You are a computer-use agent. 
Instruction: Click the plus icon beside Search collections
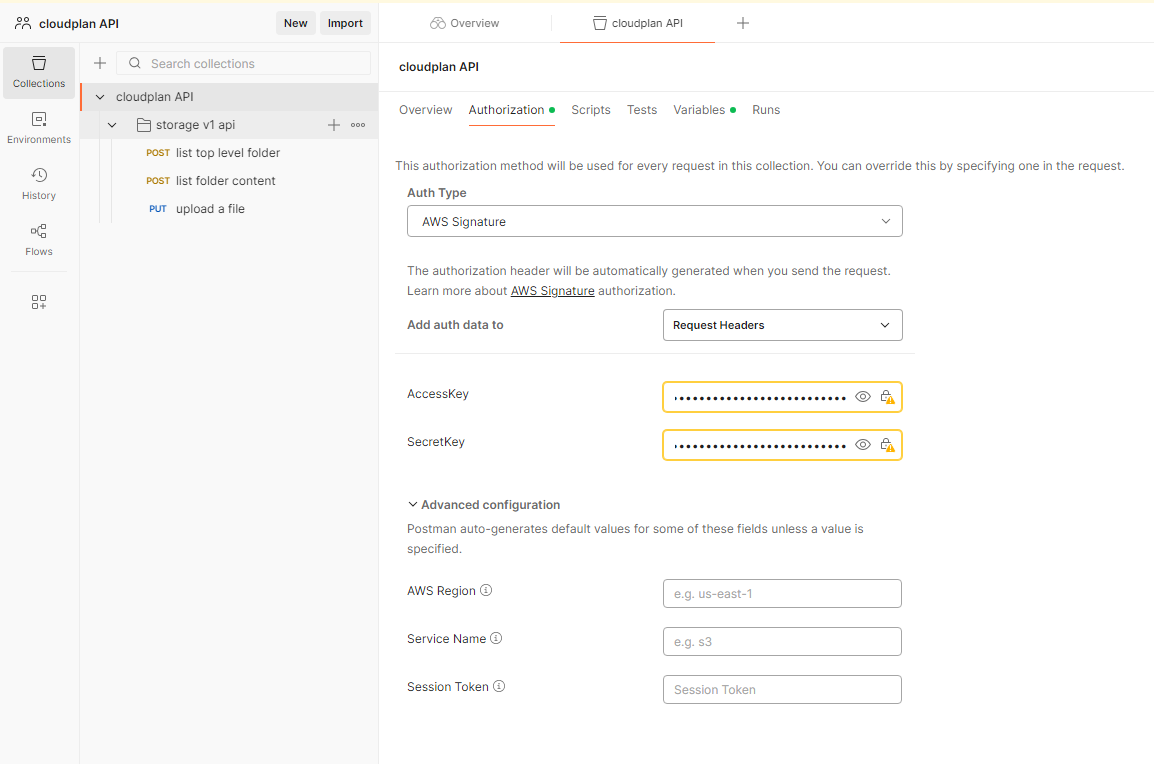[x=100, y=63]
